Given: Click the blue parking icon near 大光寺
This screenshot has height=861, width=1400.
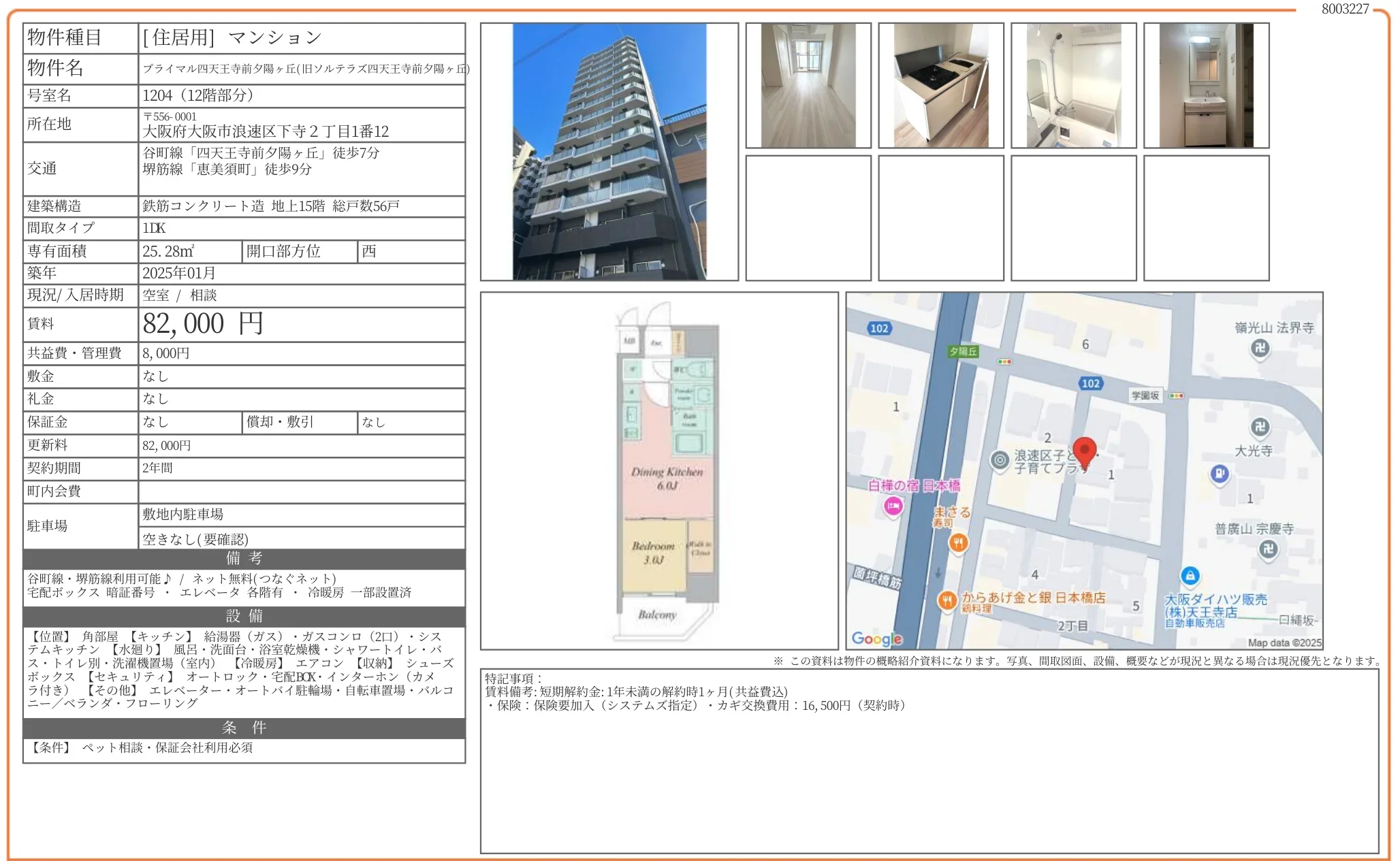Looking at the screenshot, I should [1220, 473].
